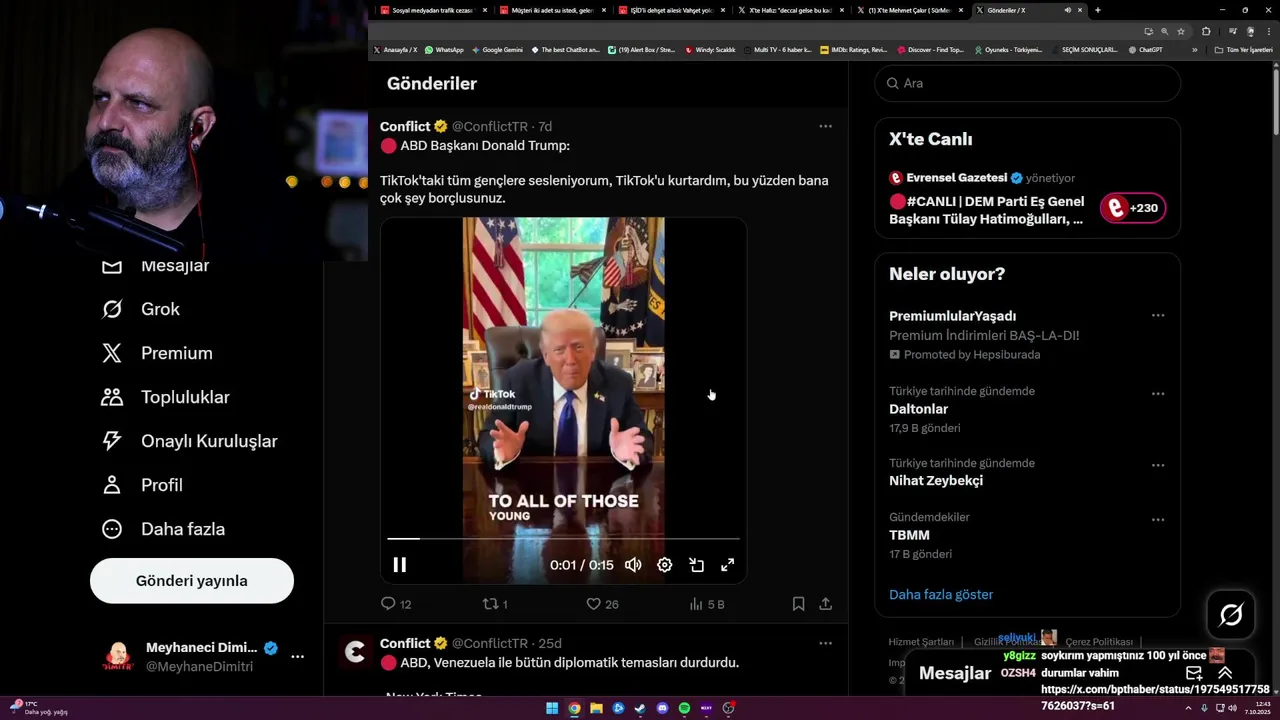Screen dimensions: 1280x720
Task: Open Hizmet Şartları footer link
Action: pos(921,642)
